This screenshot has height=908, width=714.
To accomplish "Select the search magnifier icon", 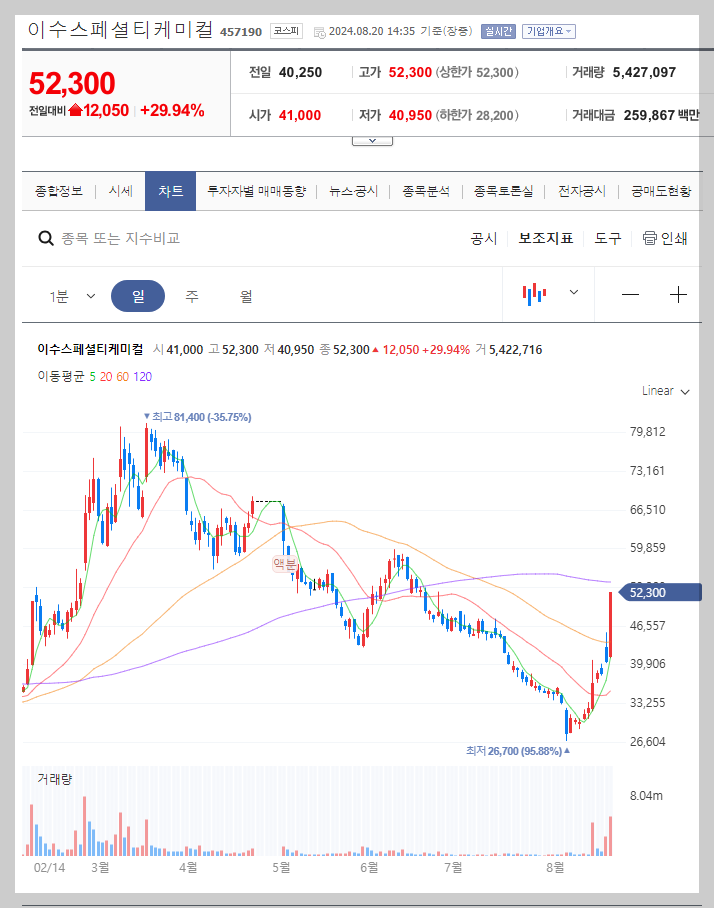I will click(x=46, y=239).
